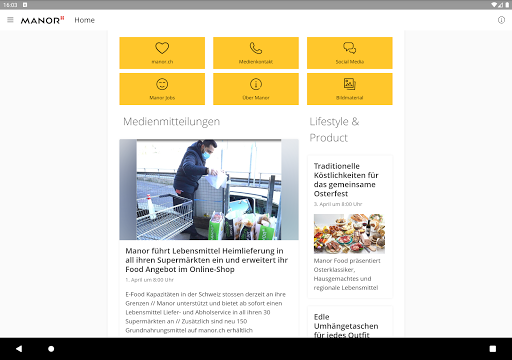Select the Home title in header
The image size is (512, 360).
coord(84,20)
